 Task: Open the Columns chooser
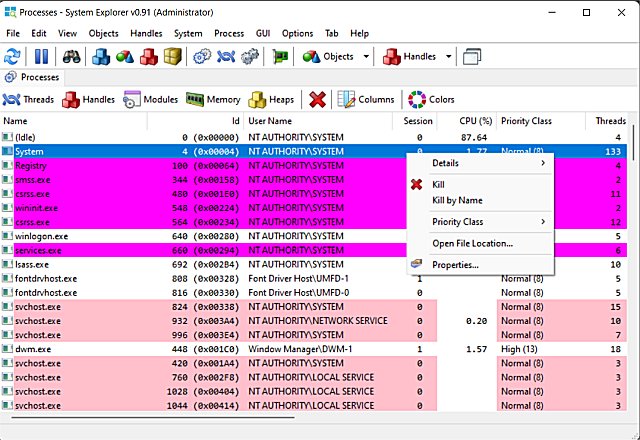[x=366, y=99]
